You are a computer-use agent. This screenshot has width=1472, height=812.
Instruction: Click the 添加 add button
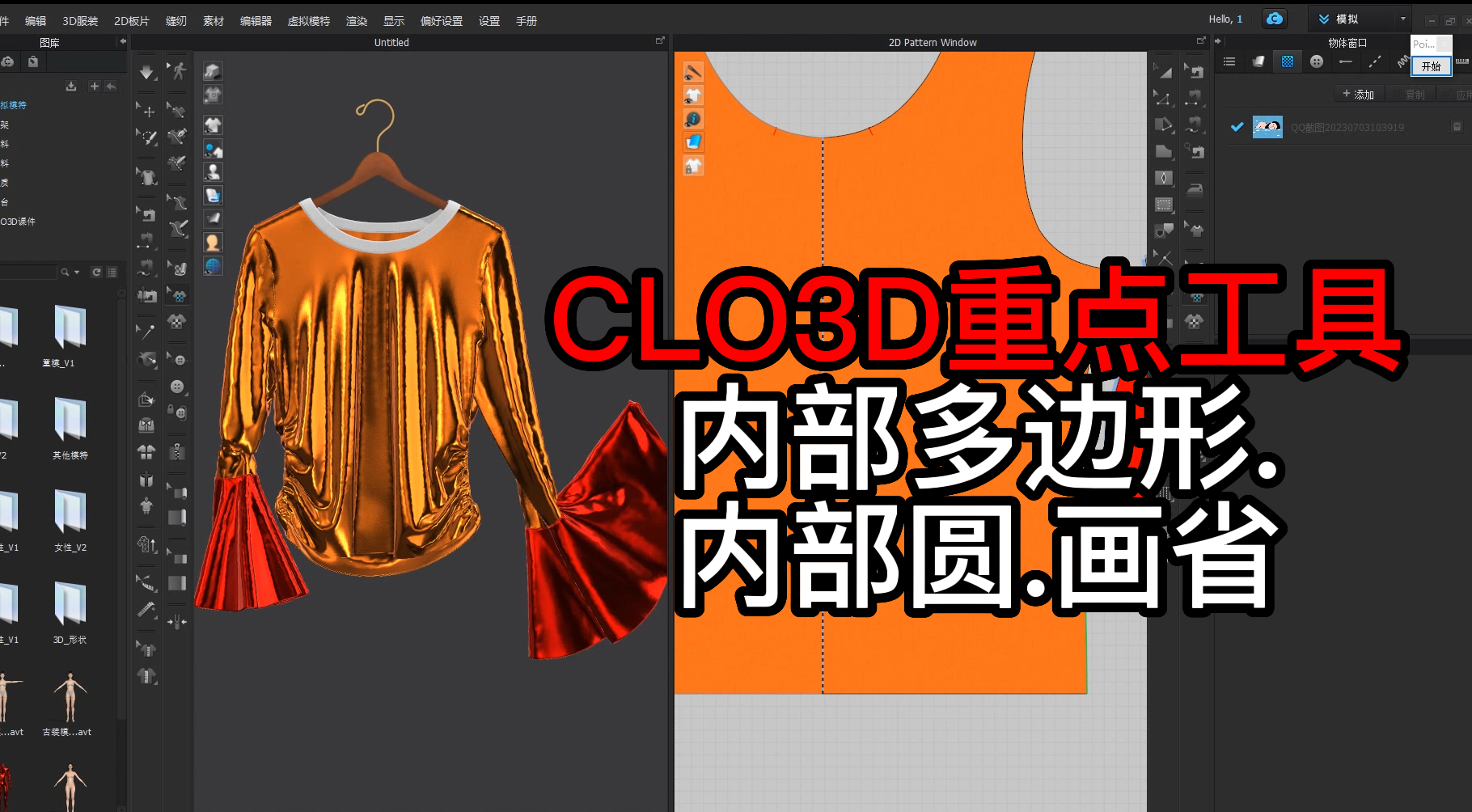tap(1359, 95)
